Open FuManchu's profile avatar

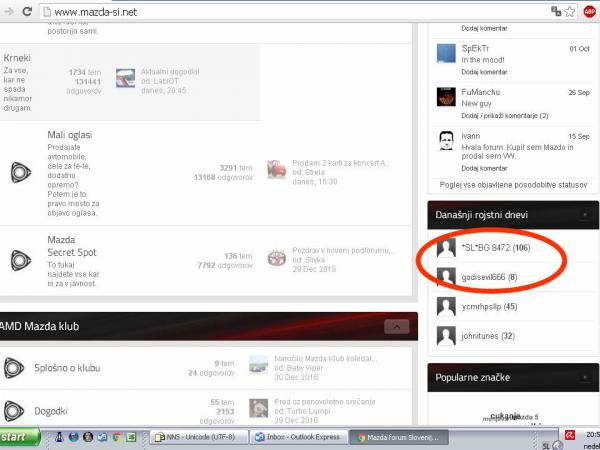coord(448,97)
